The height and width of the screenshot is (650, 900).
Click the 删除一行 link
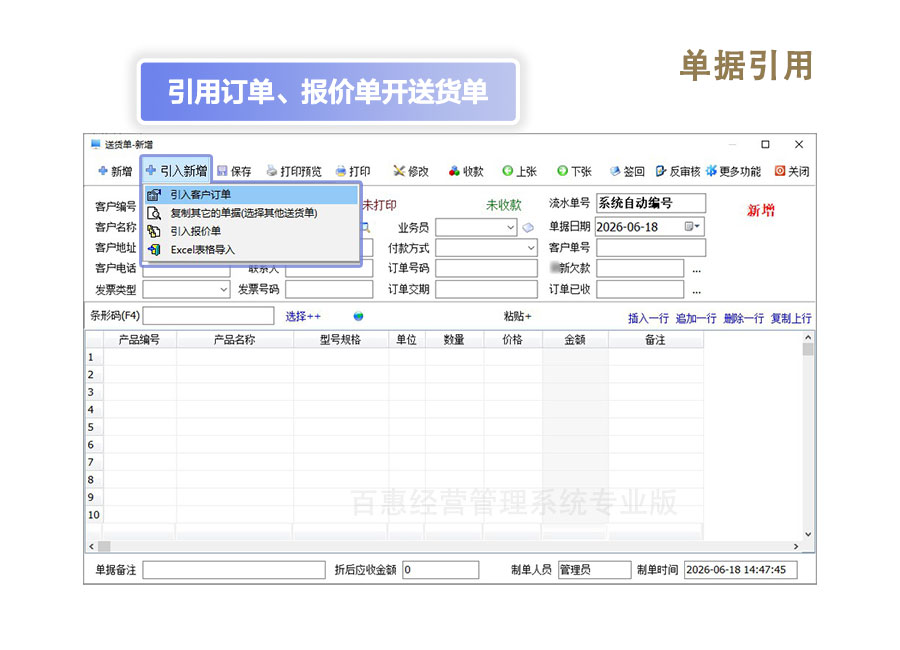tap(743, 318)
